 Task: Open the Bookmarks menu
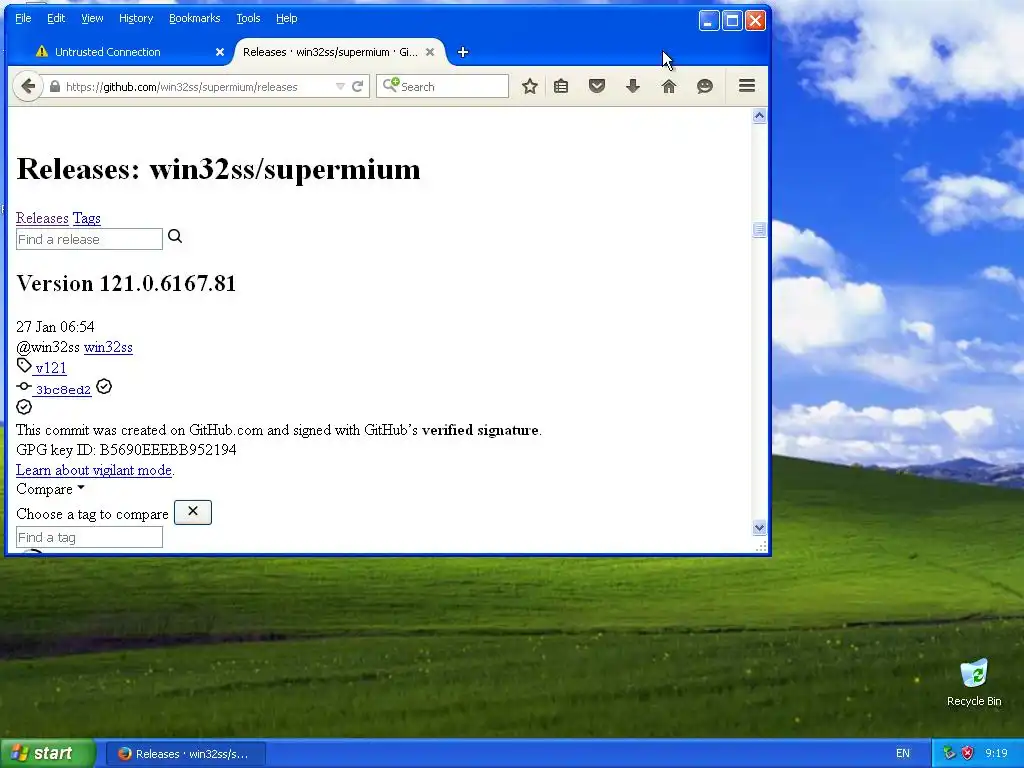(195, 18)
